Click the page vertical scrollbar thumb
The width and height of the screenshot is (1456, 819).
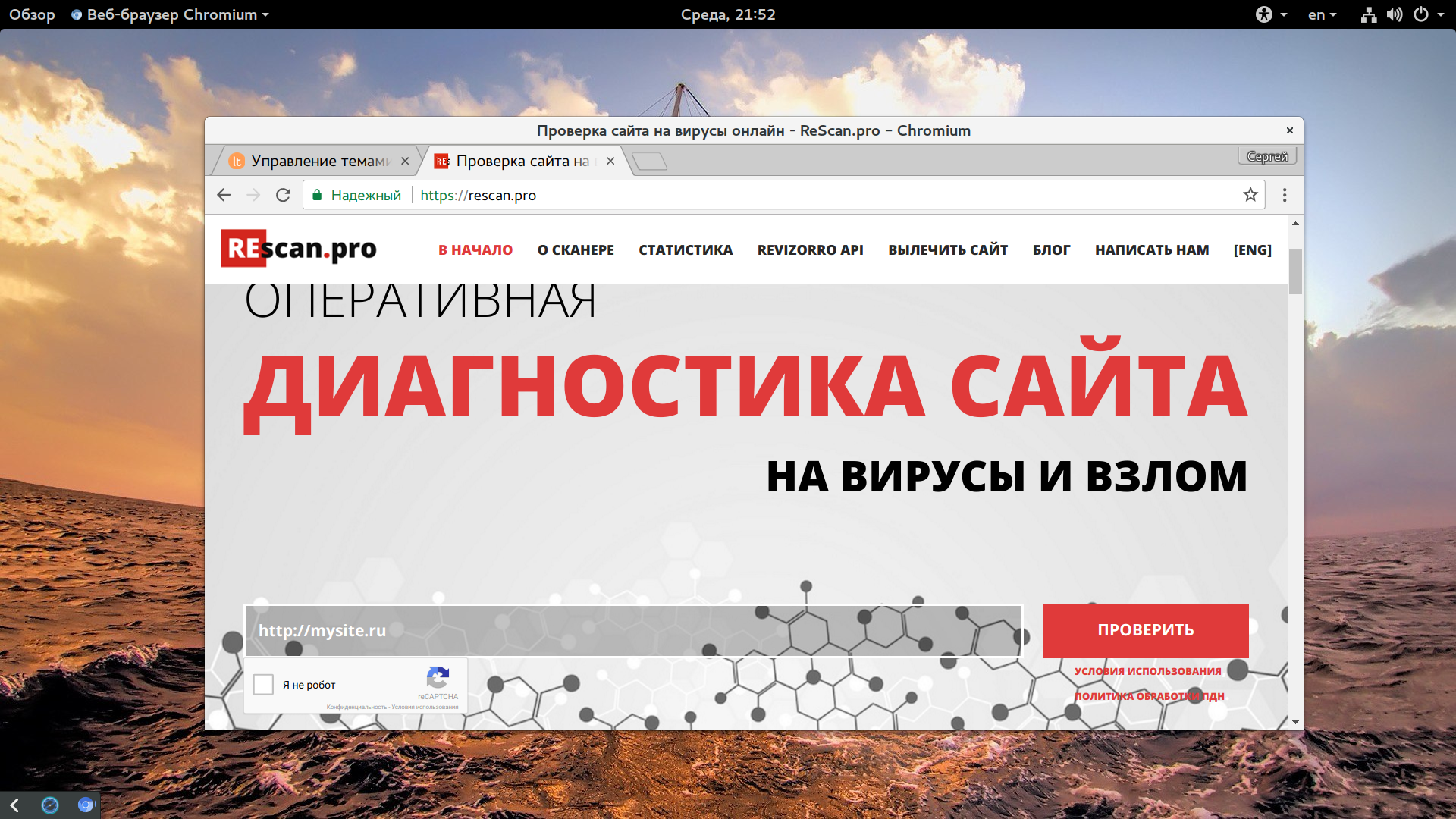pos(1295,271)
